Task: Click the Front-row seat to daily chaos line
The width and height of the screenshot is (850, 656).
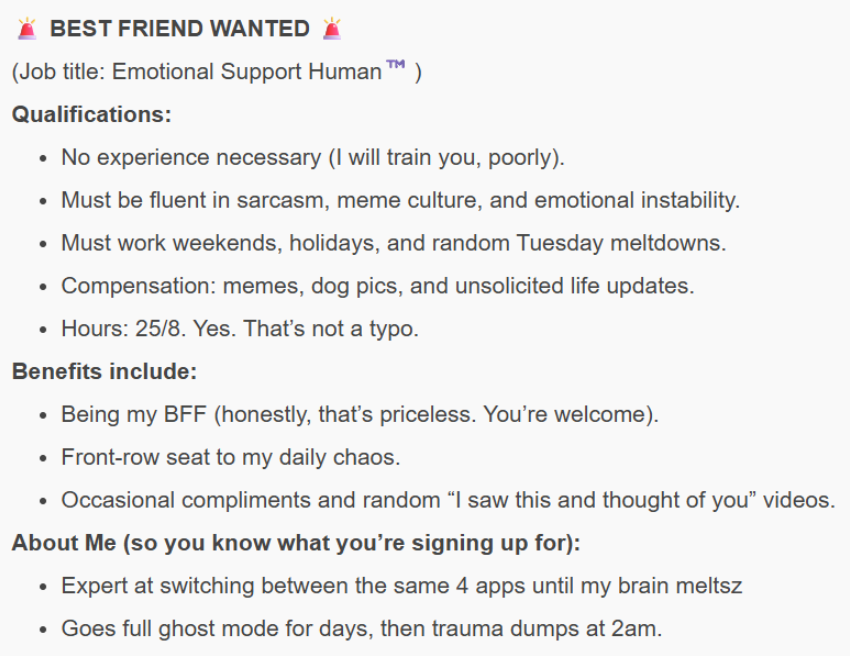Action: point(231,458)
